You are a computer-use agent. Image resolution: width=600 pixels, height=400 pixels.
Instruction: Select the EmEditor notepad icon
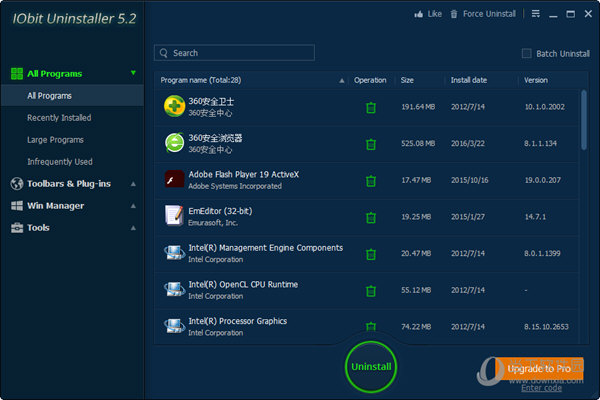[x=174, y=215]
